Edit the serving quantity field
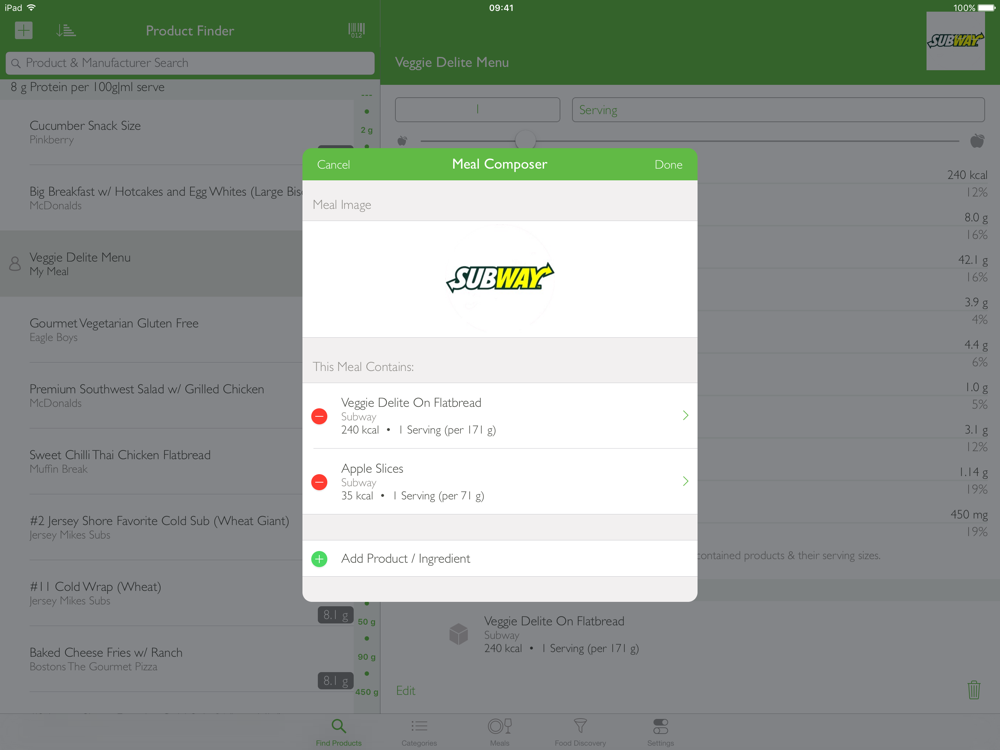The width and height of the screenshot is (1000, 750). point(478,110)
